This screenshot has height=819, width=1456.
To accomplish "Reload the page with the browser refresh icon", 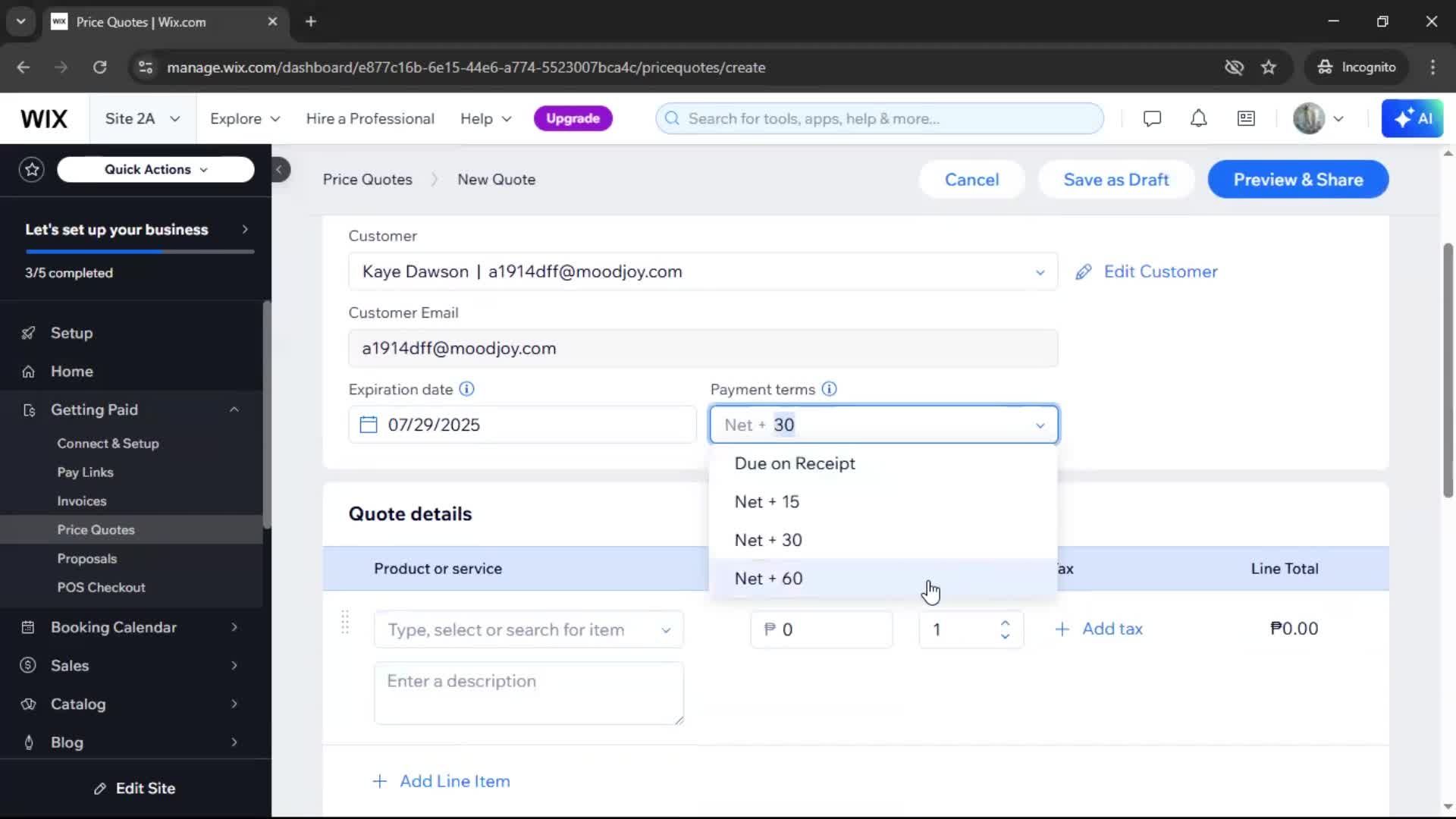I will [x=100, y=67].
